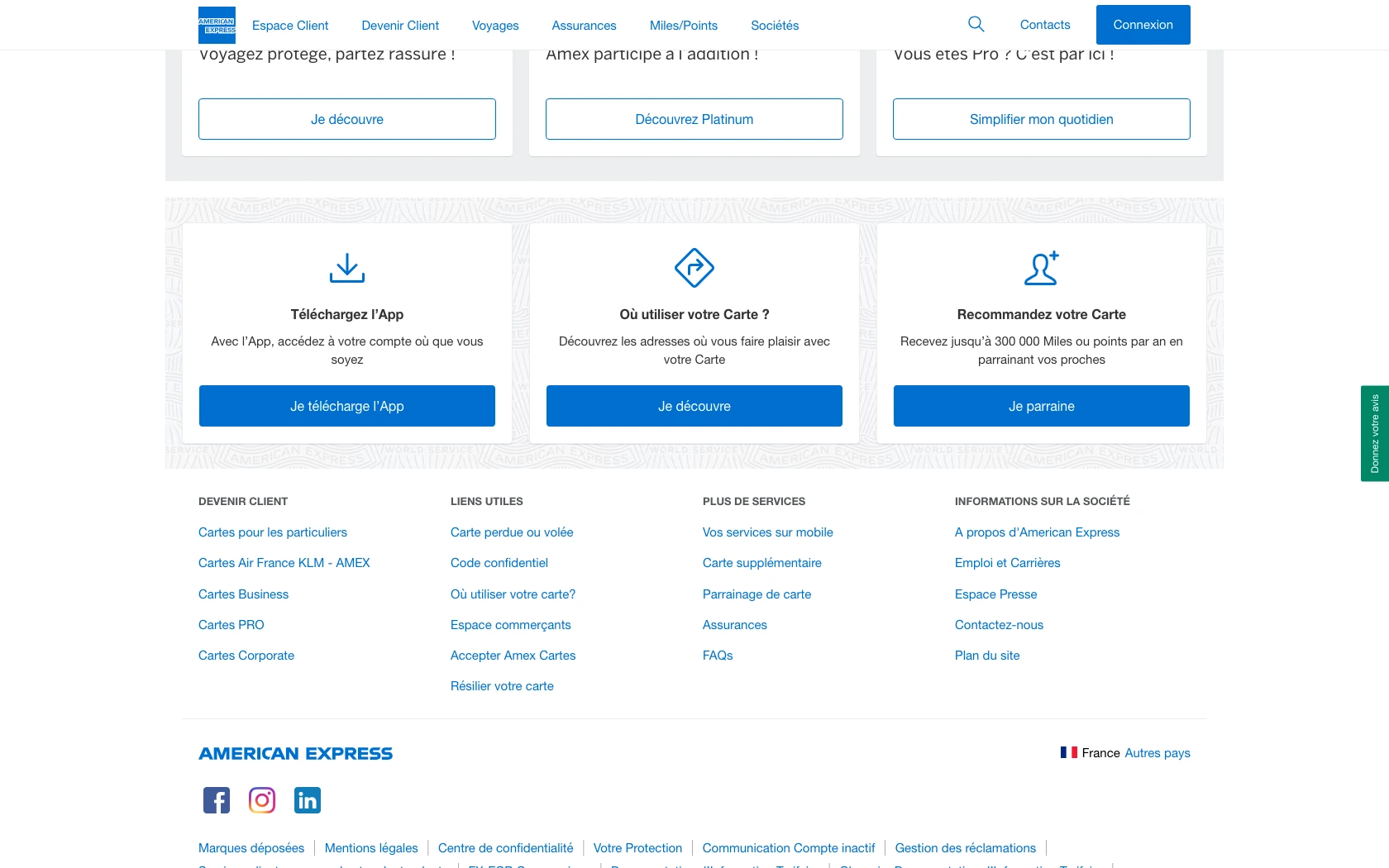Open Communication Compte inactif link
The height and width of the screenshot is (868, 1389).
point(789,848)
